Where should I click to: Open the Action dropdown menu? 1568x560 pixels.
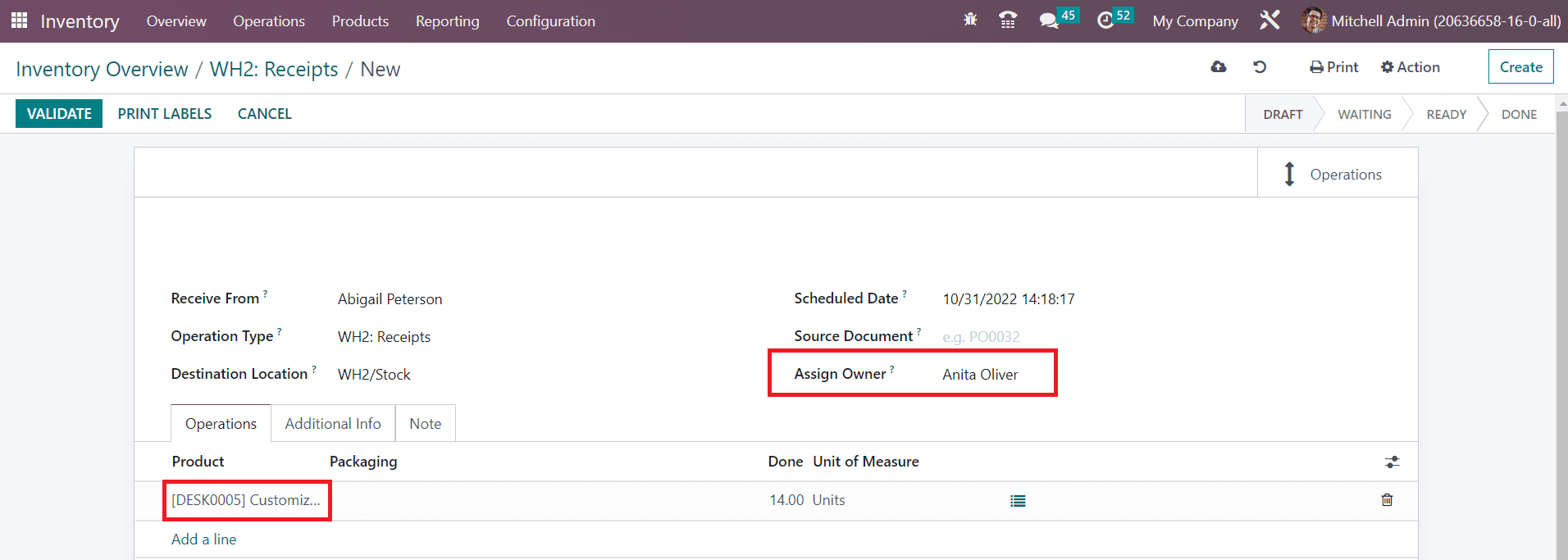coord(1410,67)
